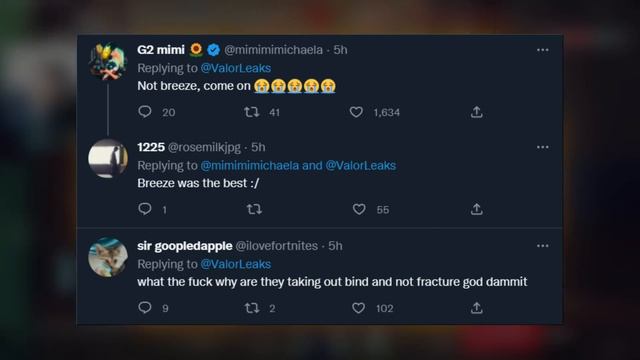
Task: Like the tweet with 102 likes
Action: click(358, 308)
